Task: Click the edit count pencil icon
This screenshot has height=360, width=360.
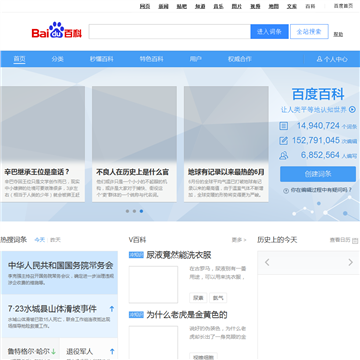Action: [x=284, y=141]
